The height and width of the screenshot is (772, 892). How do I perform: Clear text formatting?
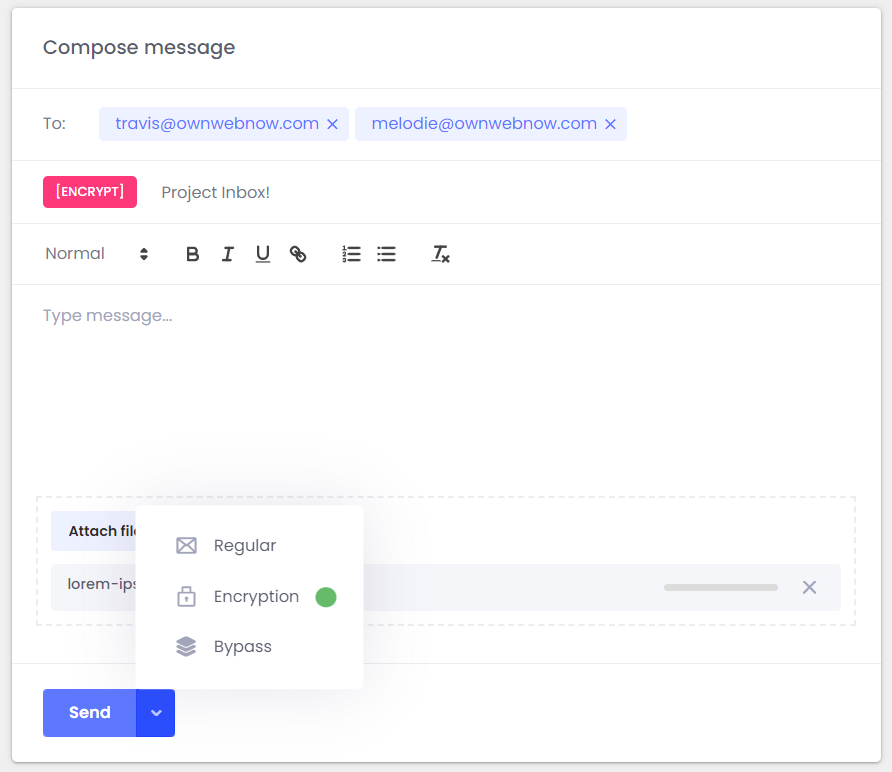(x=440, y=254)
